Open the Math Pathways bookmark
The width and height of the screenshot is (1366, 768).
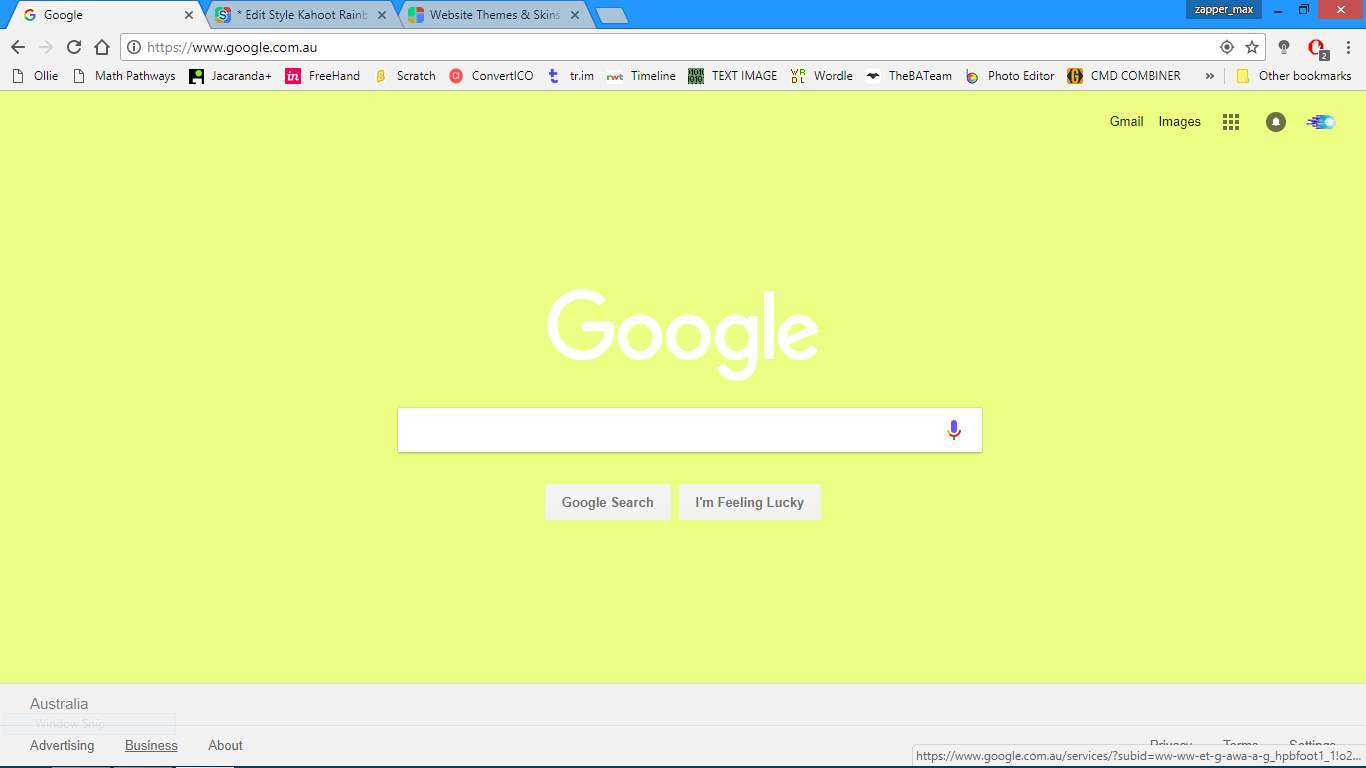click(x=124, y=76)
